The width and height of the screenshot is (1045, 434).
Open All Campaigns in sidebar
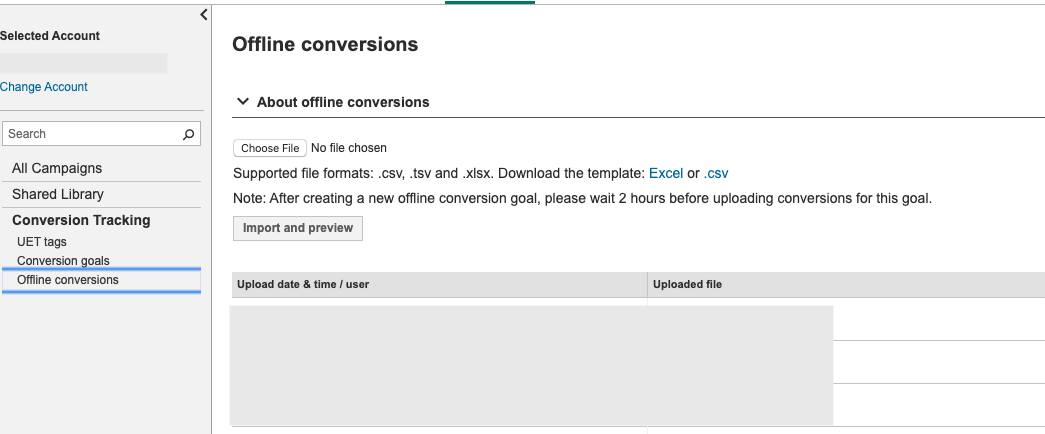click(x=57, y=168)
